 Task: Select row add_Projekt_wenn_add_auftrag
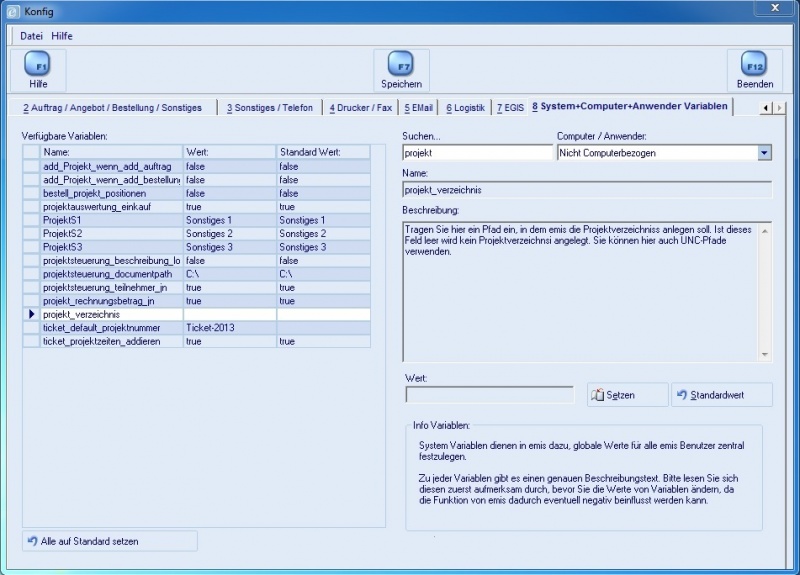[x=196, y=166]
